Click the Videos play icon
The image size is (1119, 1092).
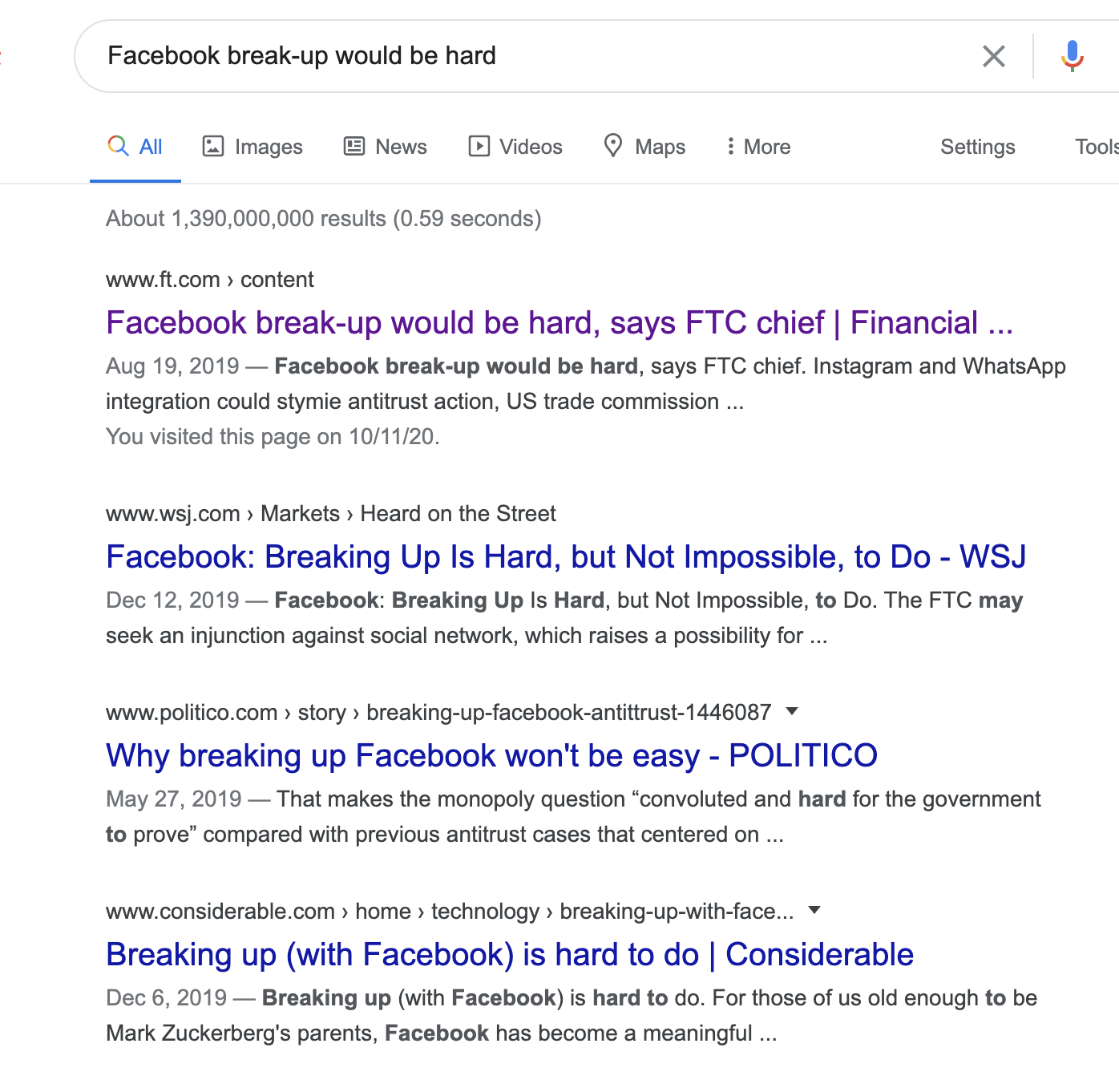click(x=479, y=146)
